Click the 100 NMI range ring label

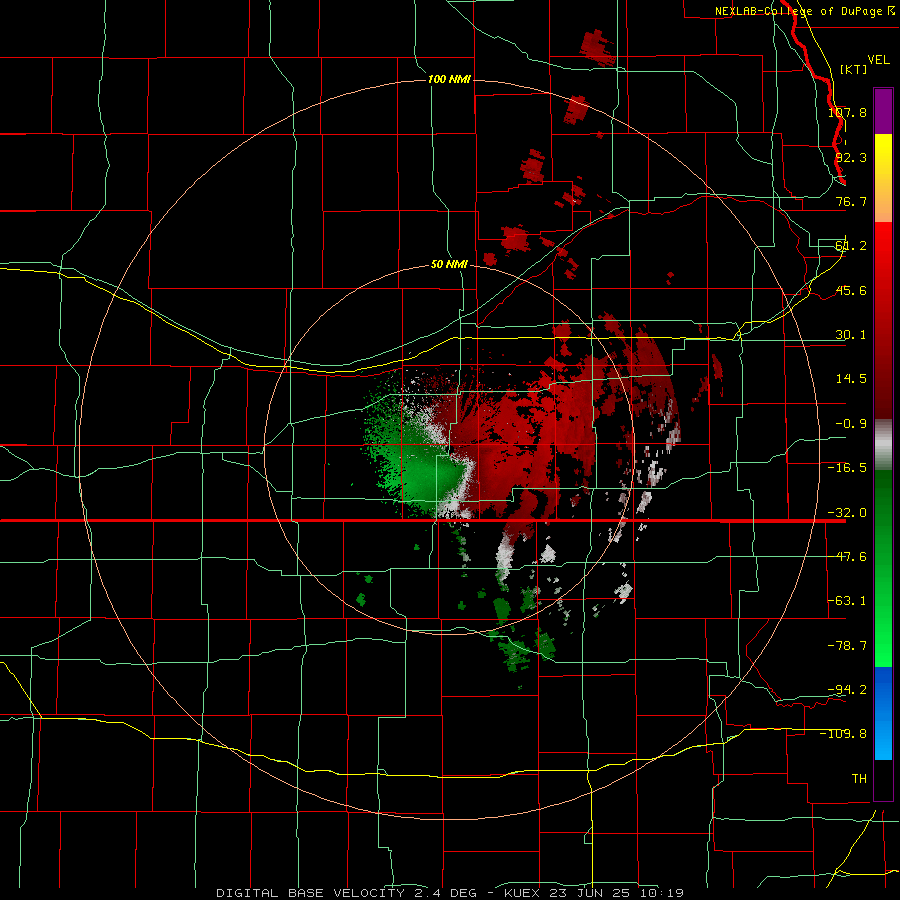(x=449, y=79)
